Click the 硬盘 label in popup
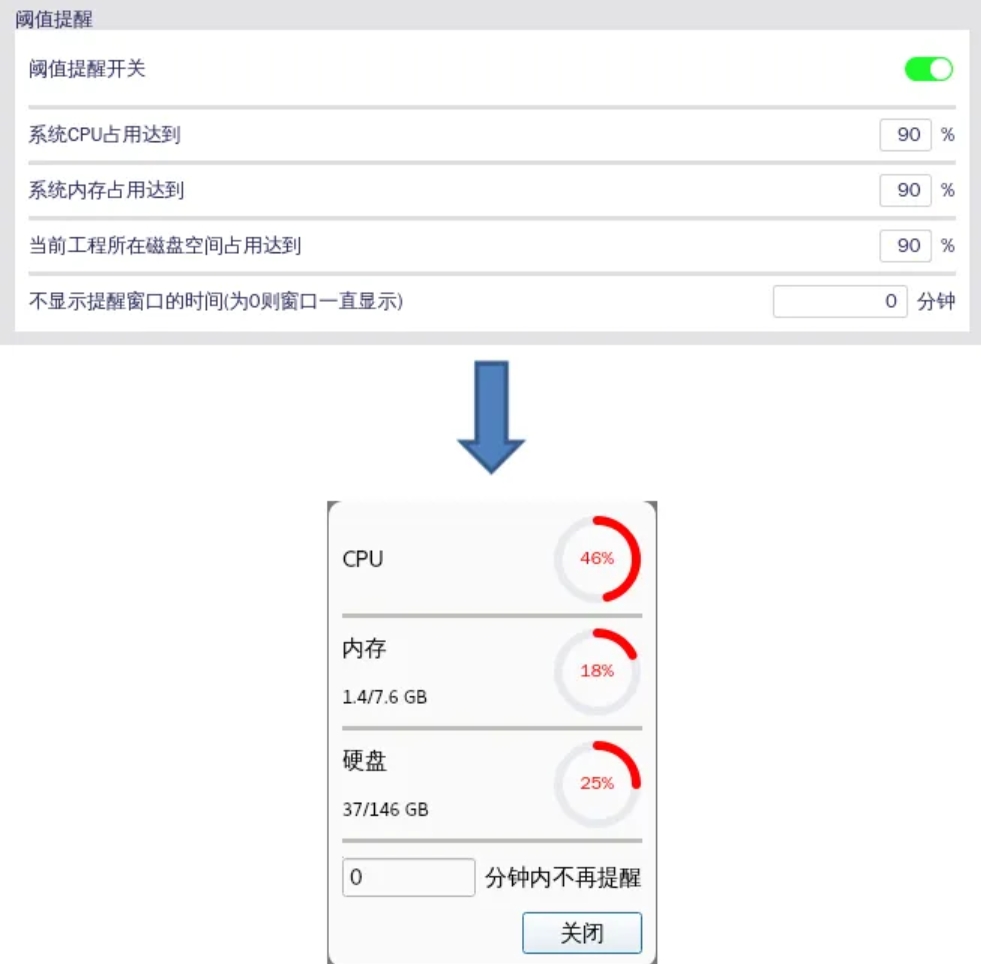The width and height of the screenshot is (981, 964). click(x=364, y=761)
